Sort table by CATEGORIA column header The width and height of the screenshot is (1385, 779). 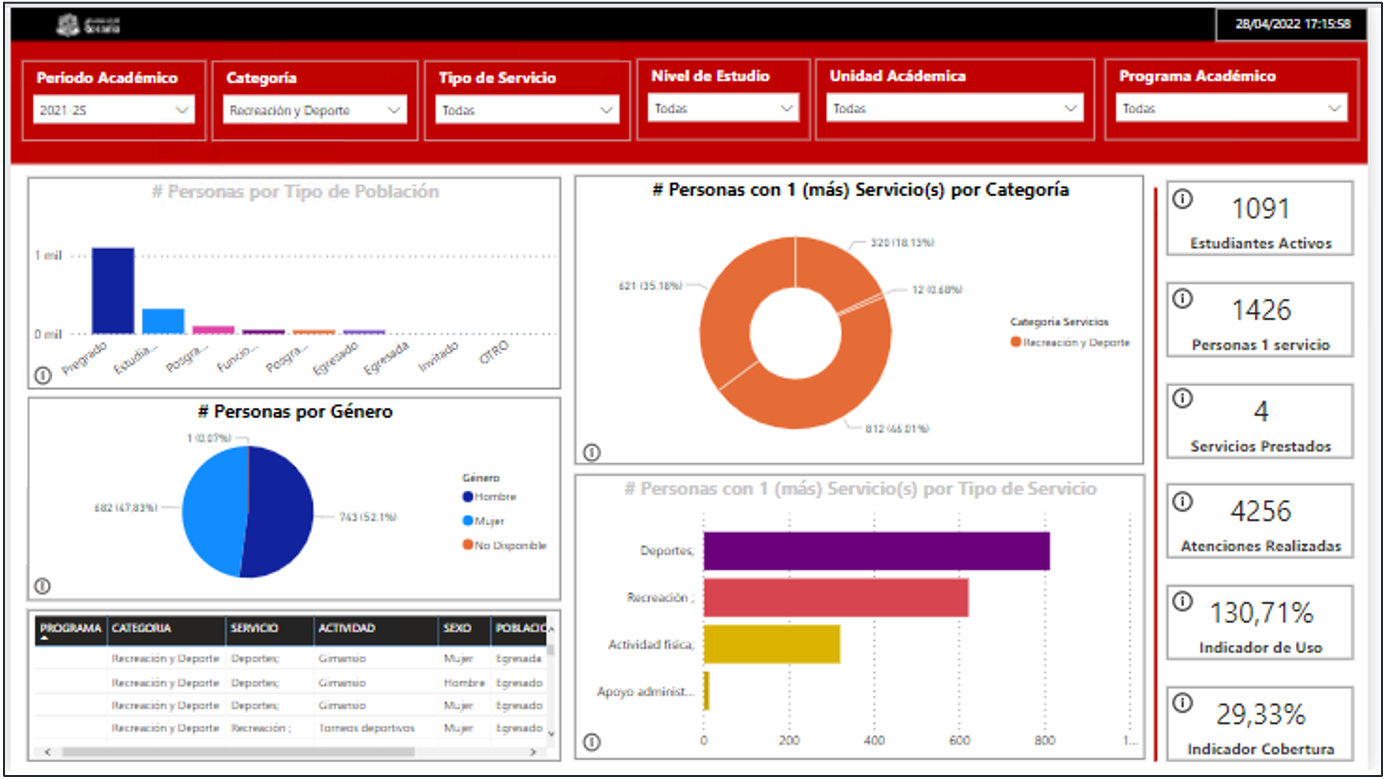tap(142, 629)
